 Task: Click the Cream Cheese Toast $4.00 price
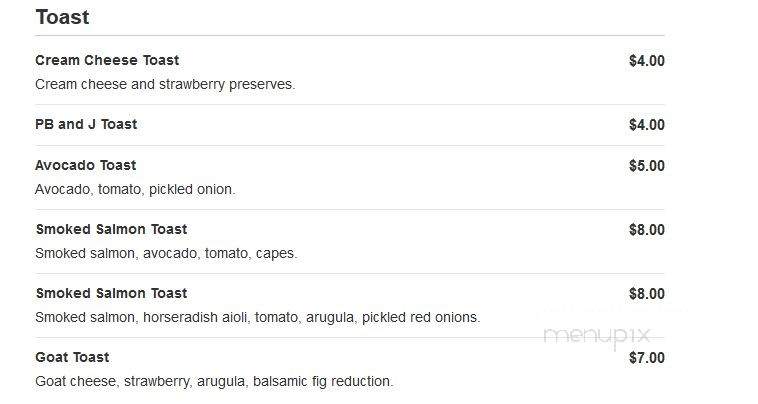click(646, 61)
